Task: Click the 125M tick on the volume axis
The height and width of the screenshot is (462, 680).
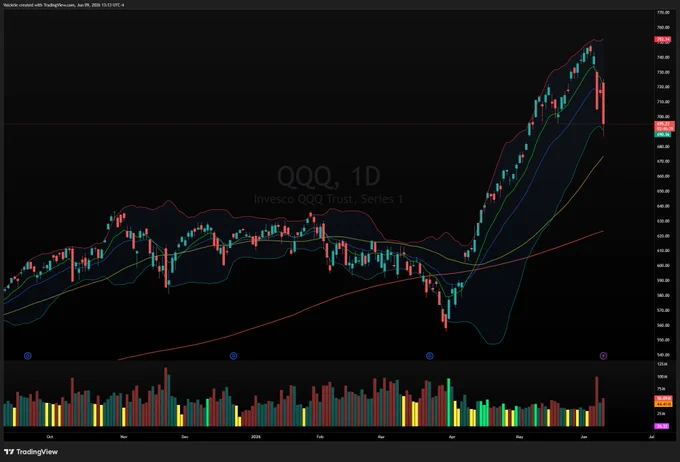Action: pos(662,364)
